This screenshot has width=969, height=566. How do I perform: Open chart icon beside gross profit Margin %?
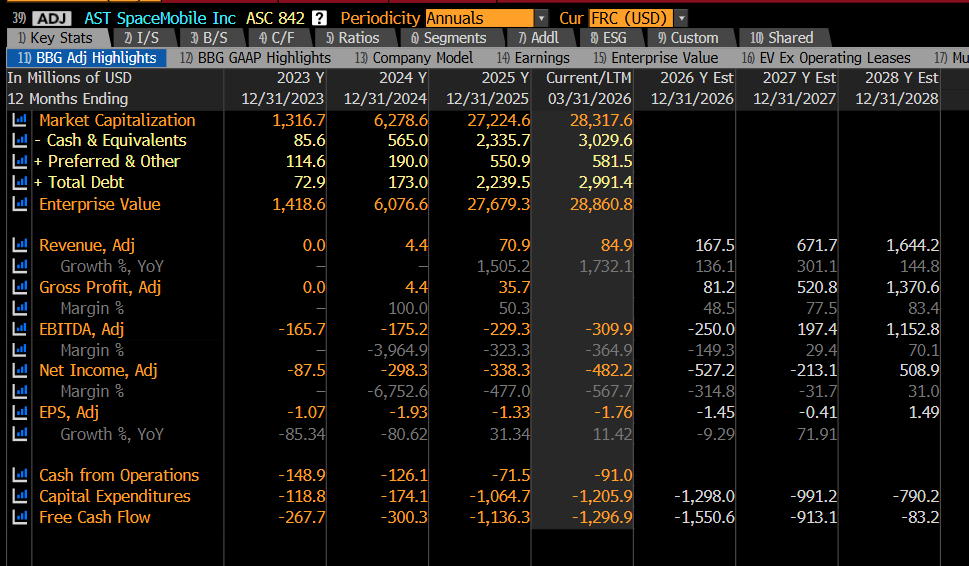(x=20, y=308)
